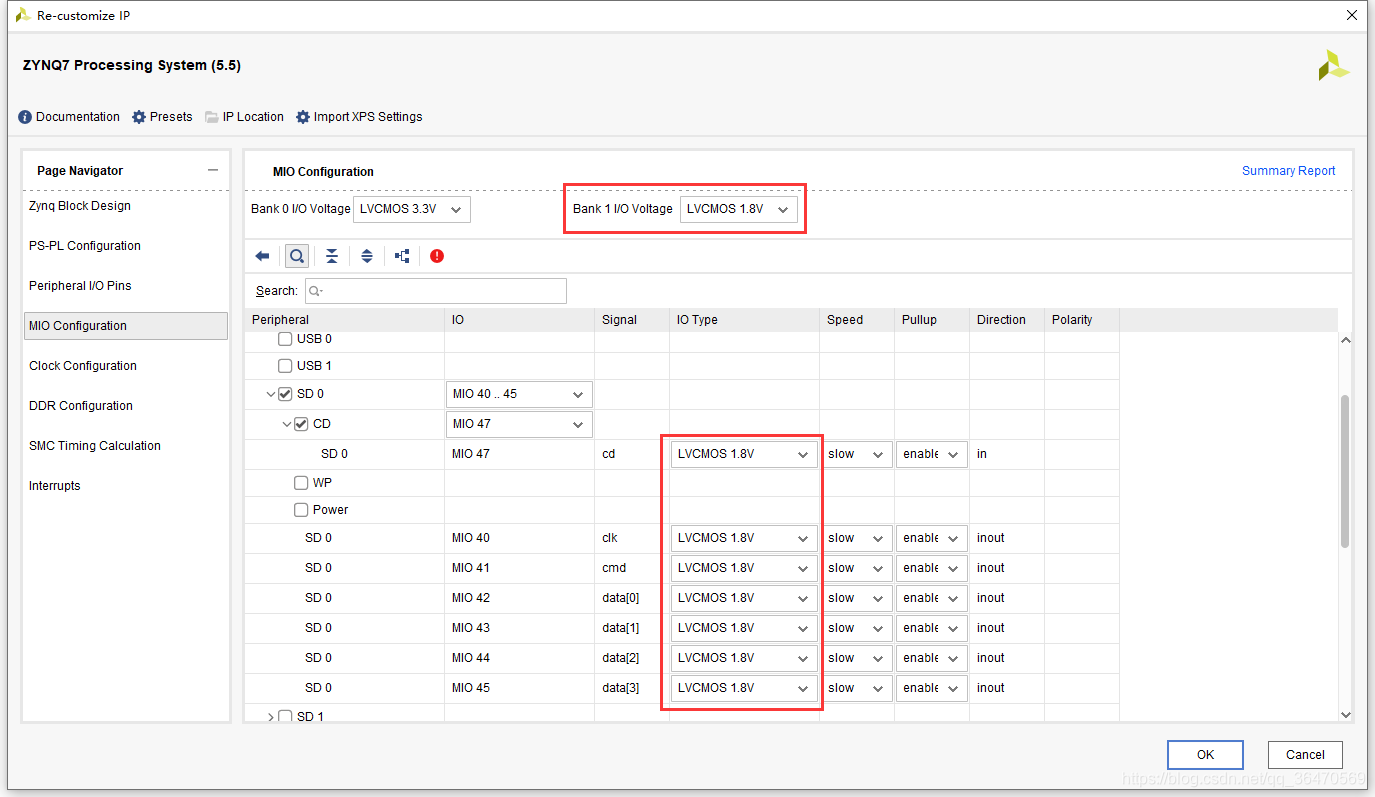1375x797 pixels.
Task: Click the Peripheral column header
Action: [x=345, y=320]
